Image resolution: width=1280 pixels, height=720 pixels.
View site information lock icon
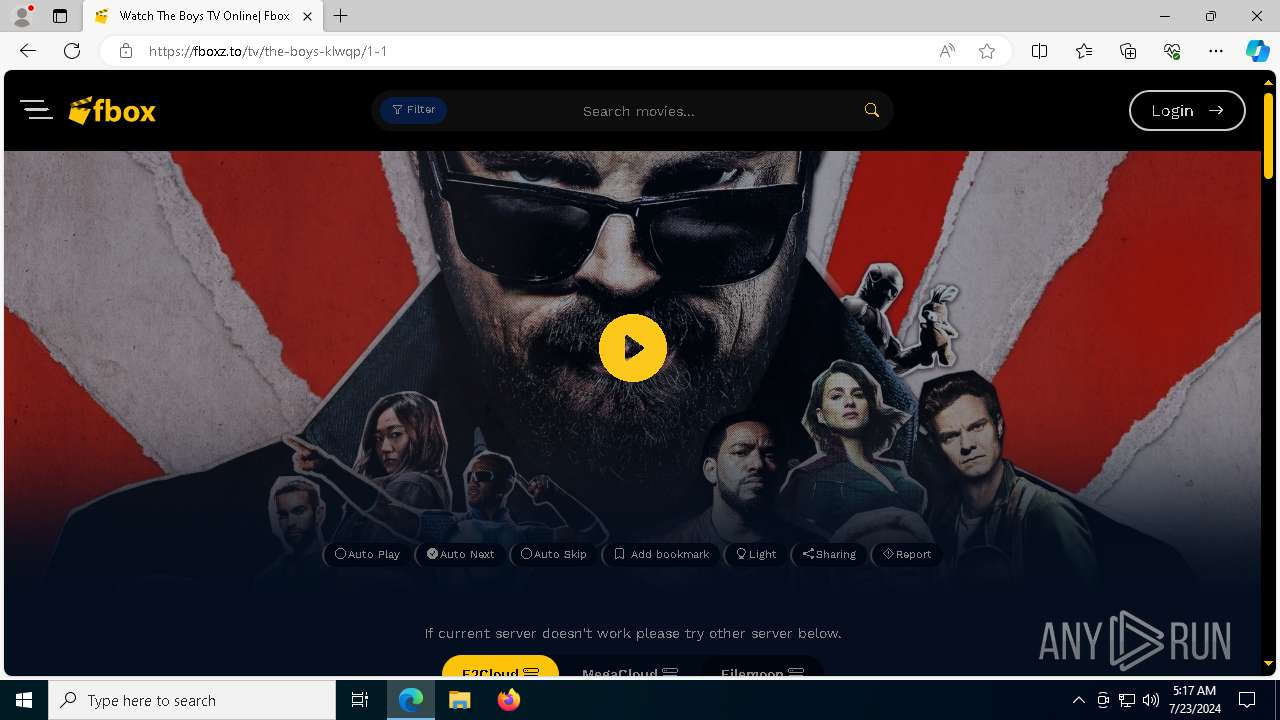click(x=126, y=51)
